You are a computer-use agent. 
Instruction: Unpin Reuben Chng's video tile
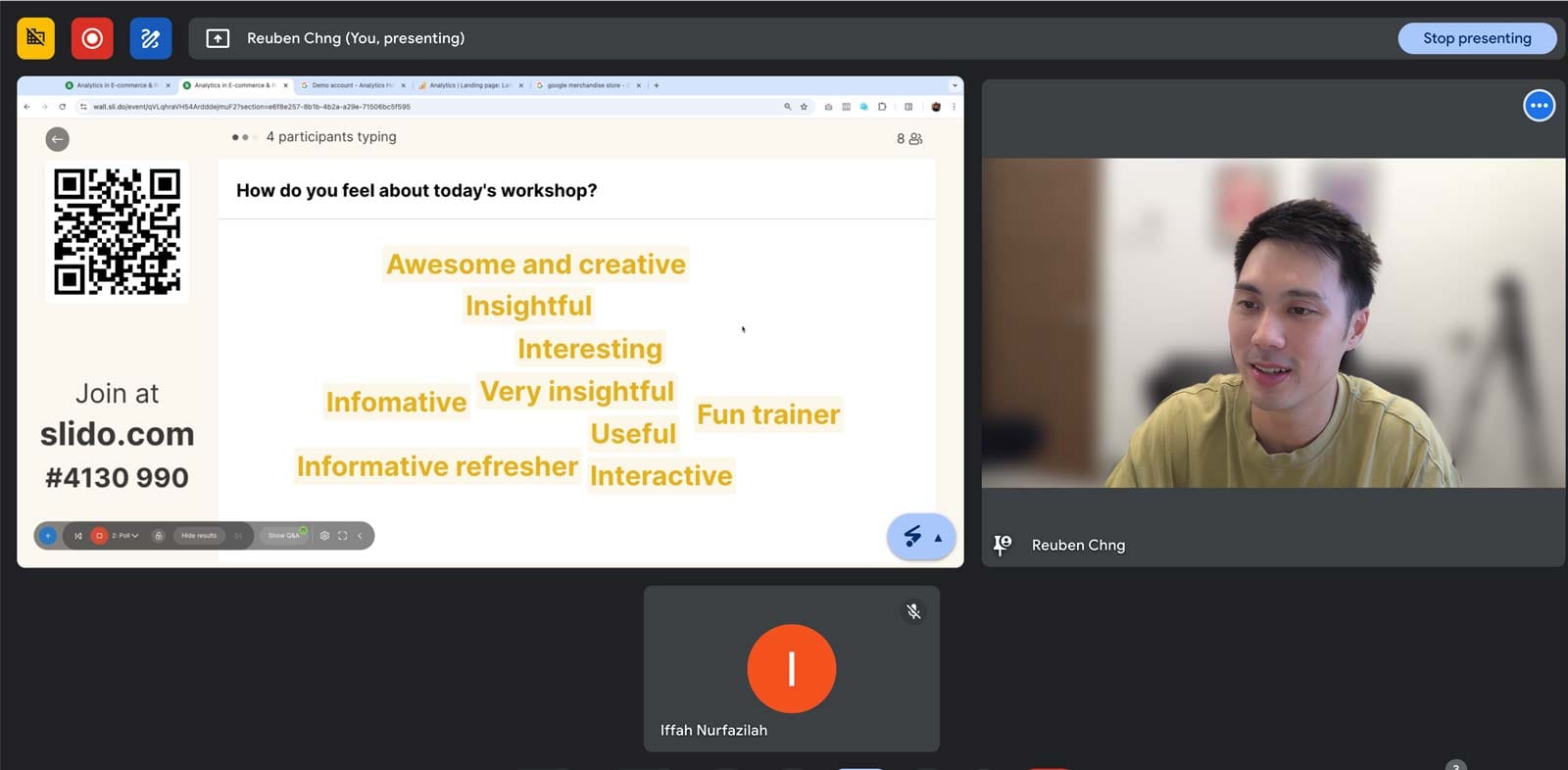click(1002, 545)
